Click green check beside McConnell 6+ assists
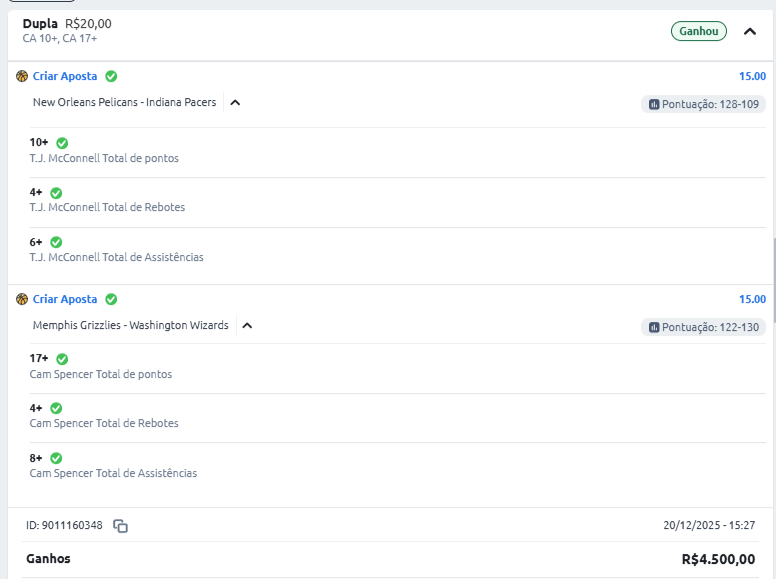 (56, 242)
